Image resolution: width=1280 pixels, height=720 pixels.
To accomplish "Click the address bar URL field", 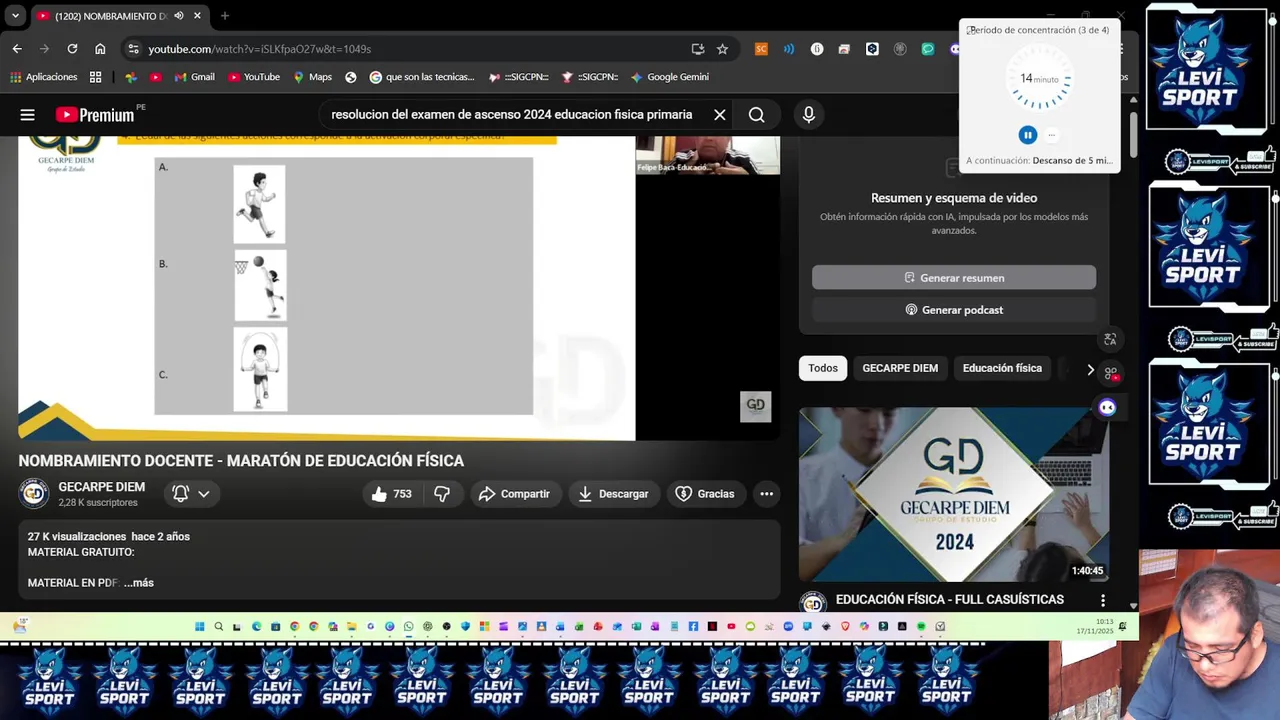I will pos(410,49).
